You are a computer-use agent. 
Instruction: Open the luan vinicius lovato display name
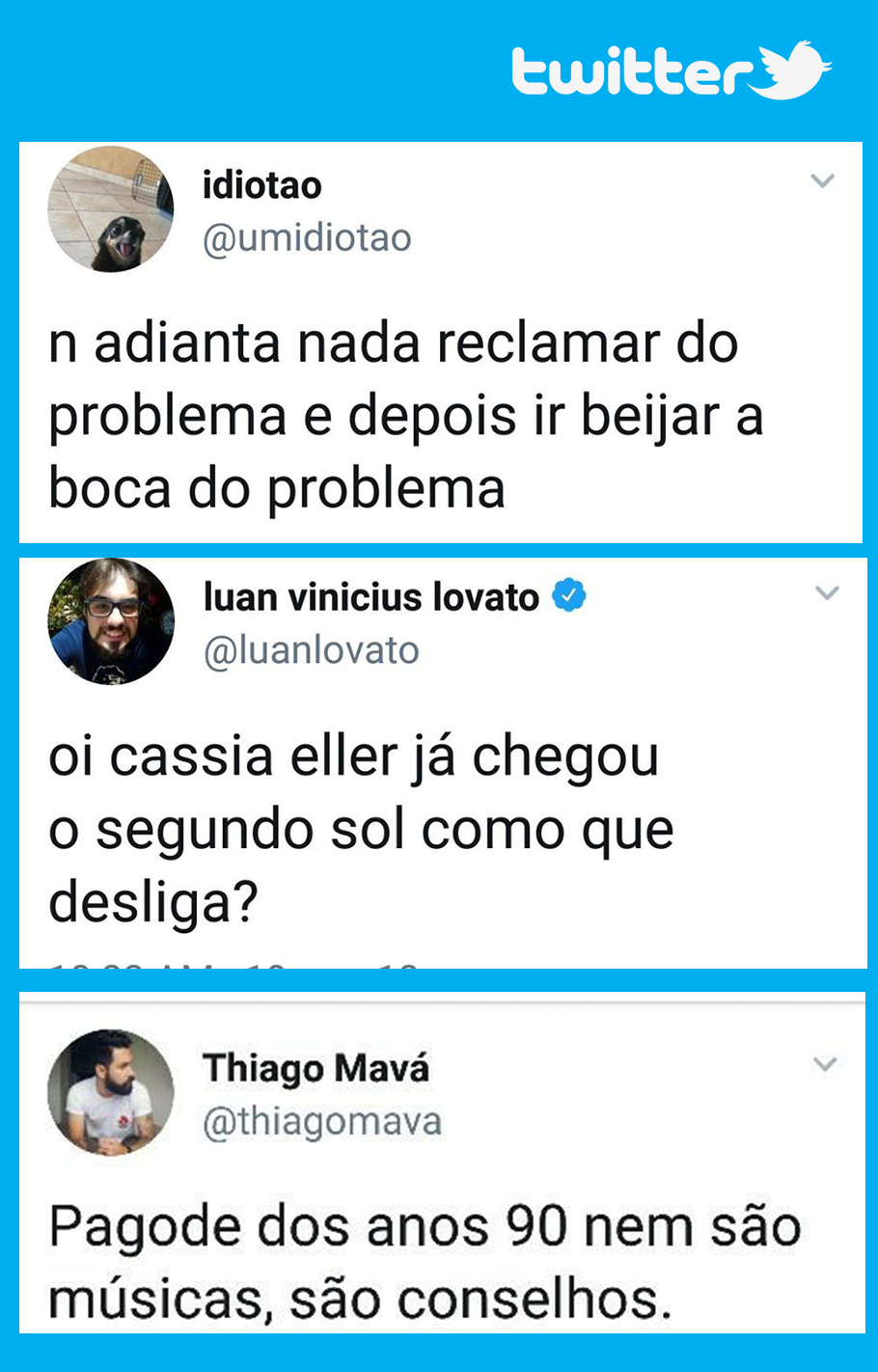pos(370,597)
